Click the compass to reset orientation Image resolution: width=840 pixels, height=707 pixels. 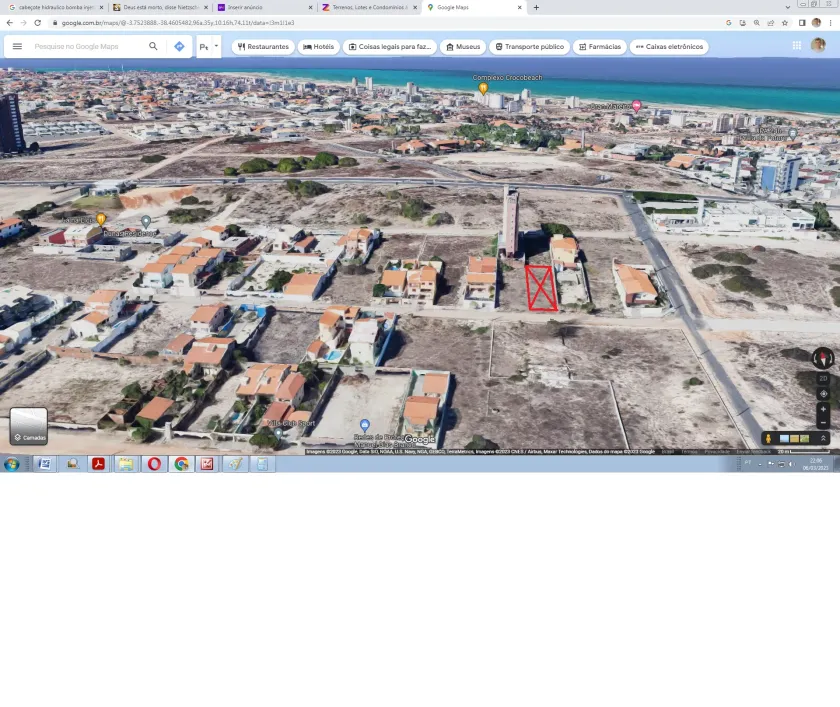tap(822, 358)
